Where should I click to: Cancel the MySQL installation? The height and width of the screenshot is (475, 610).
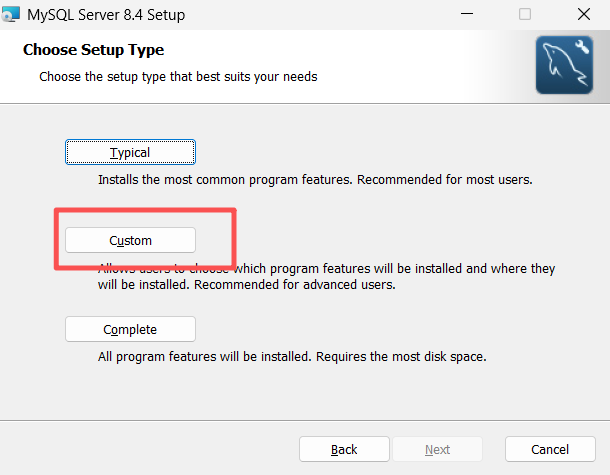[x=550, y=449]
